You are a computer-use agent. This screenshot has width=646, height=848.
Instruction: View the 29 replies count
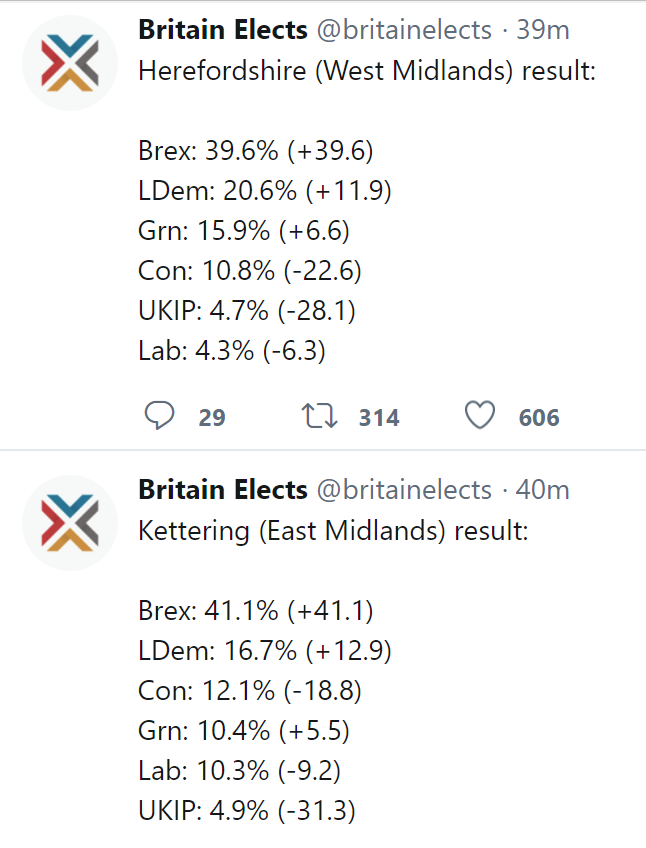click(212, 418)
